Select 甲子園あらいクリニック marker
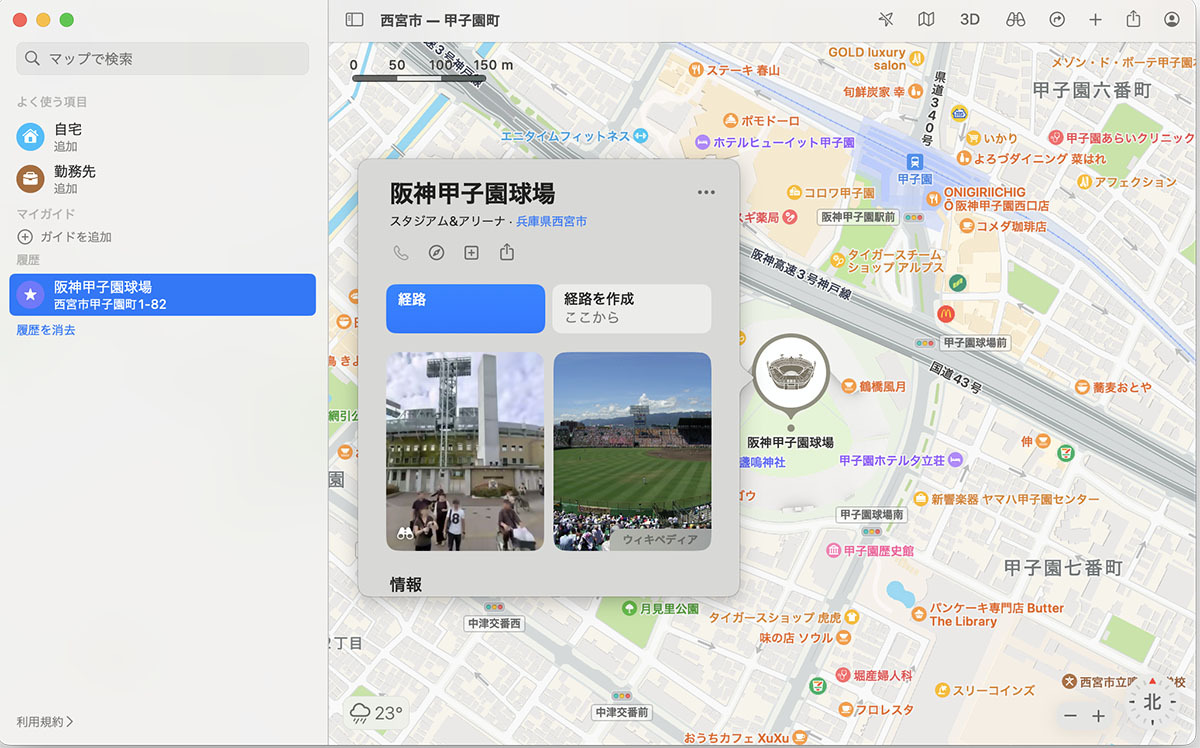 (1055, 138)
